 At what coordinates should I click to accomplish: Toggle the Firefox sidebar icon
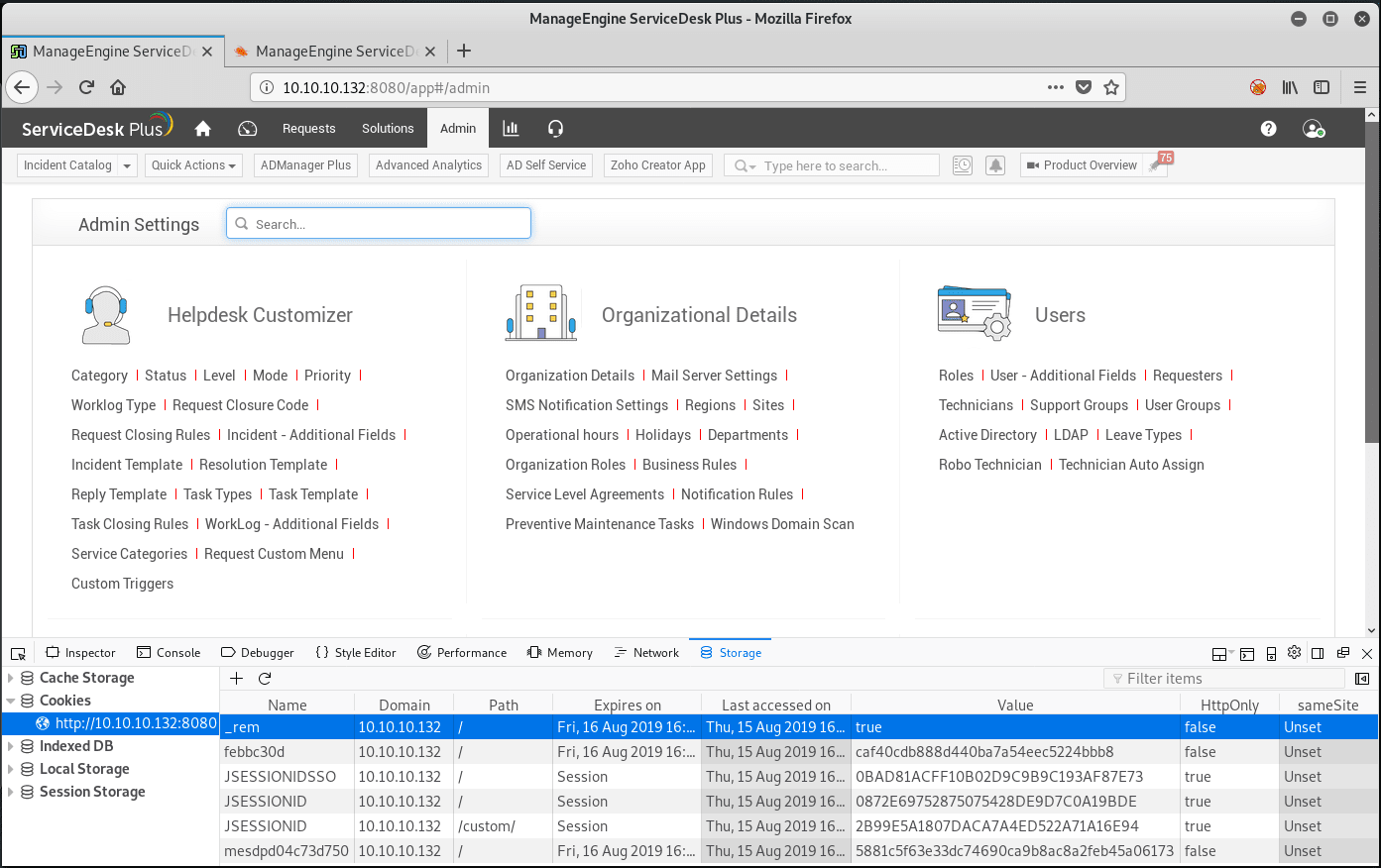[1322, 87]
